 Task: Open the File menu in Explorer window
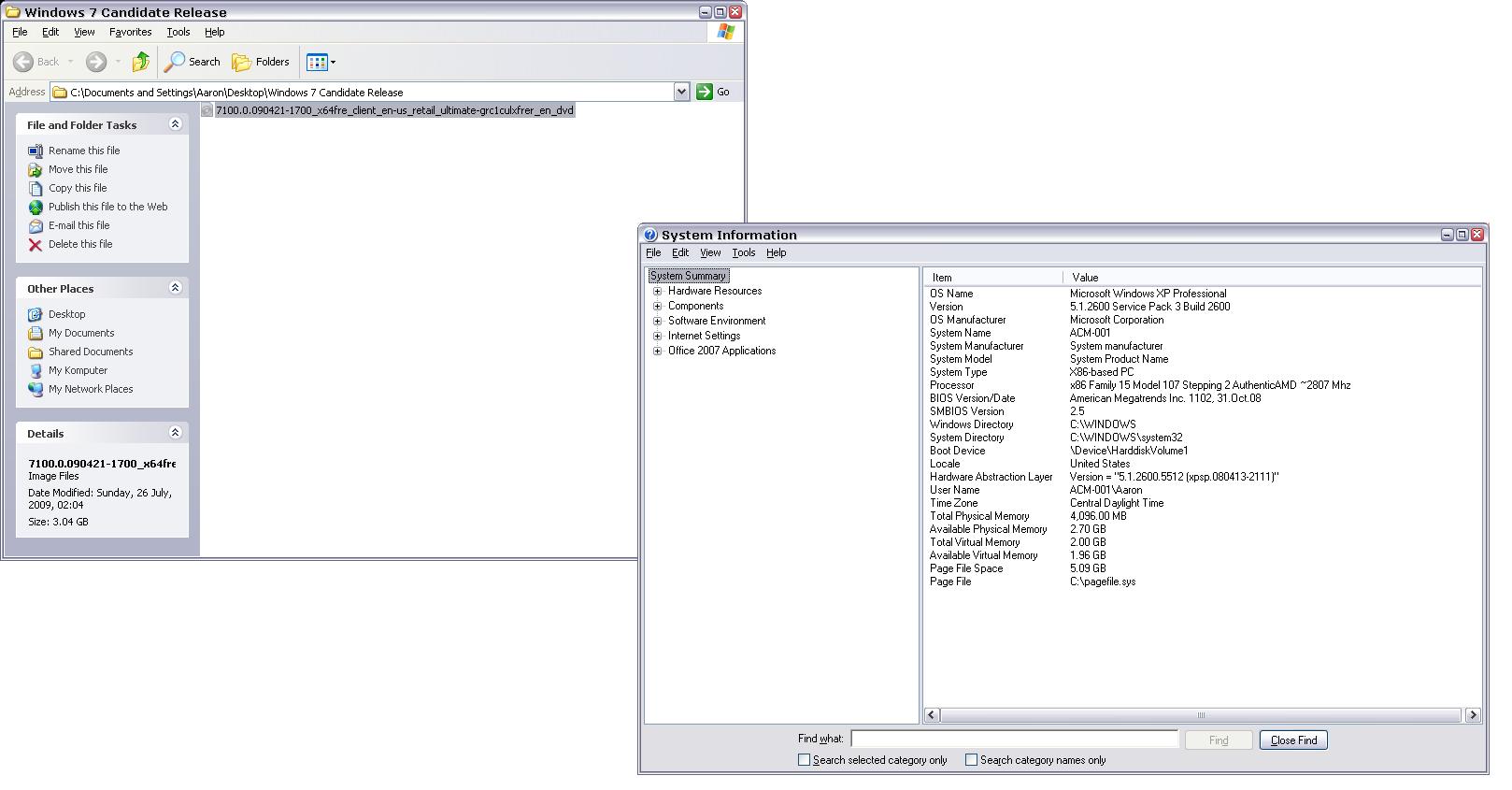click(20, 32)
